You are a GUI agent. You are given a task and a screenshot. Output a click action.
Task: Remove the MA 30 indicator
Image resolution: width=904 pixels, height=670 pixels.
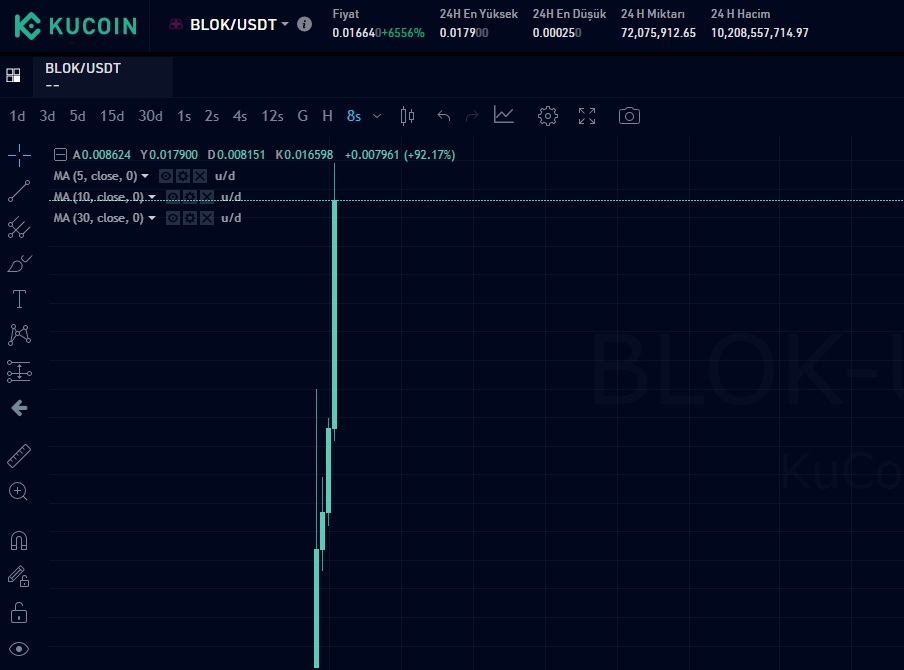pyautogui.click(x=207, y=218)
